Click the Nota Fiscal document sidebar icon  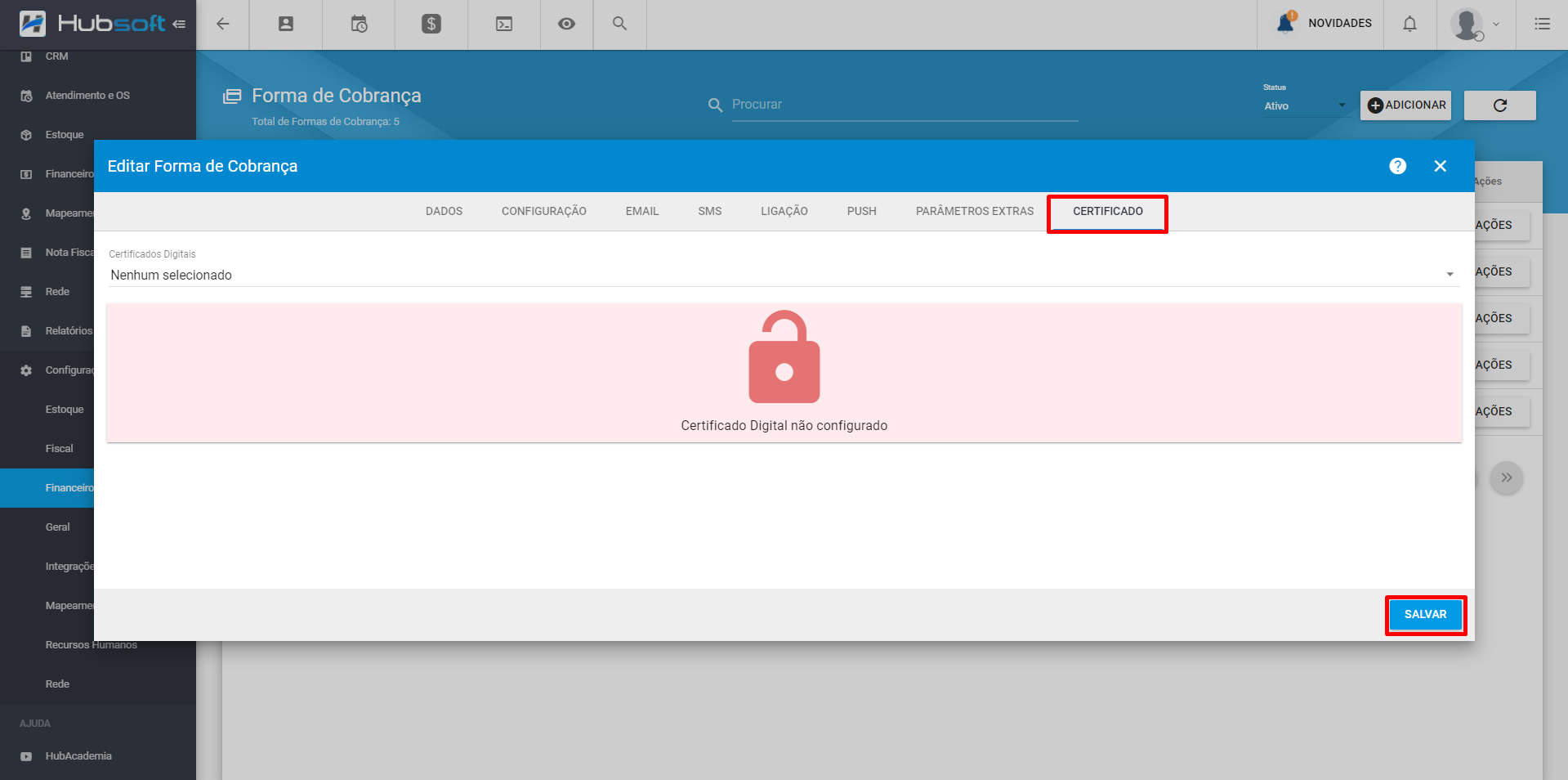coord(26,253)
